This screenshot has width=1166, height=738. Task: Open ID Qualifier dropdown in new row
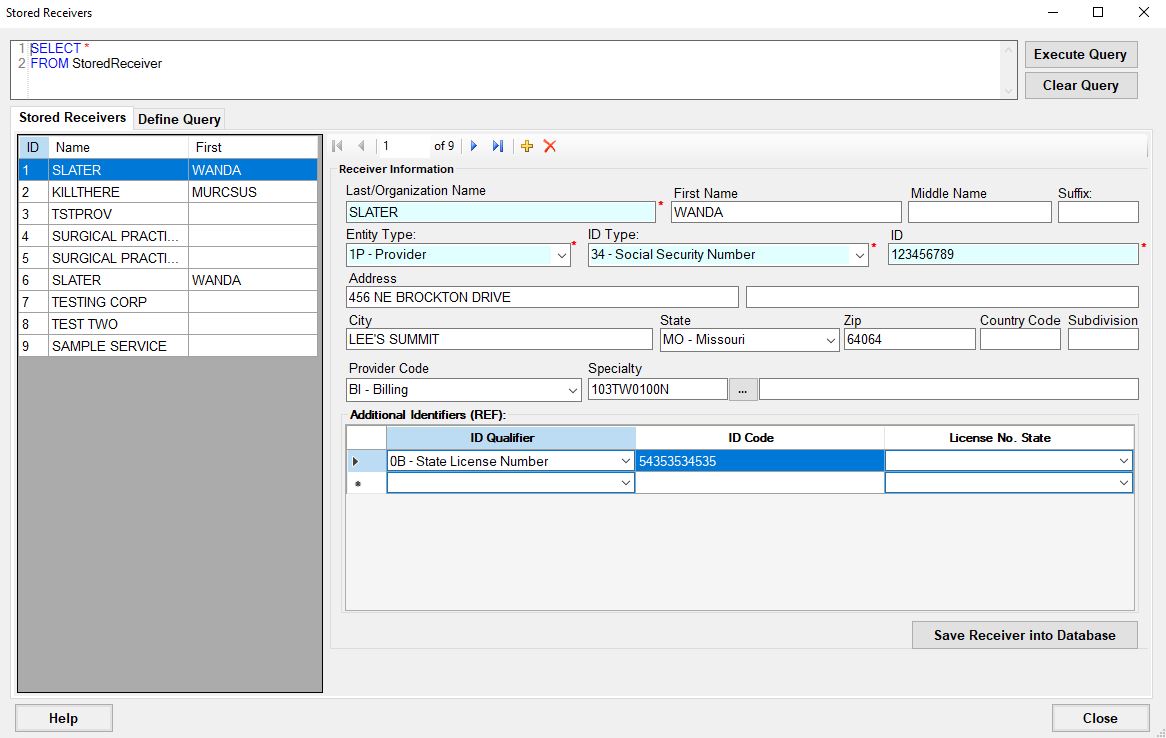(625, 483)
